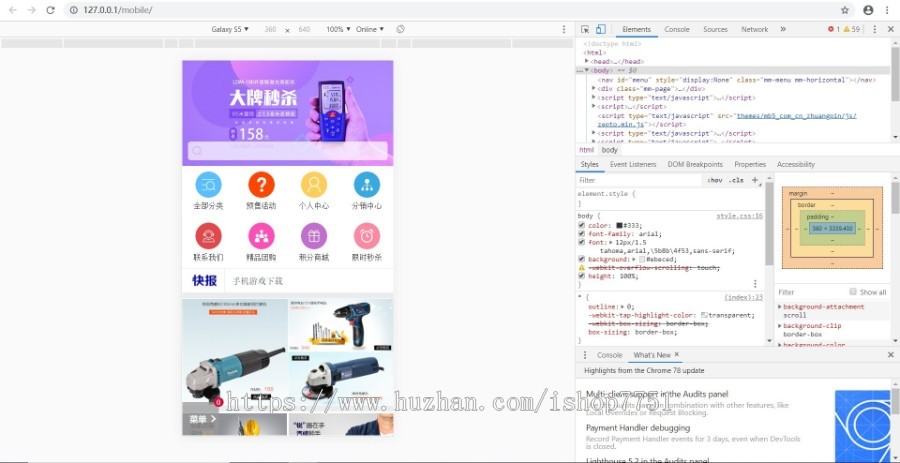The width and height of the screenshot is (900, 463).
Task: Tap the 联系我们 contact icon
Action: 208,236
